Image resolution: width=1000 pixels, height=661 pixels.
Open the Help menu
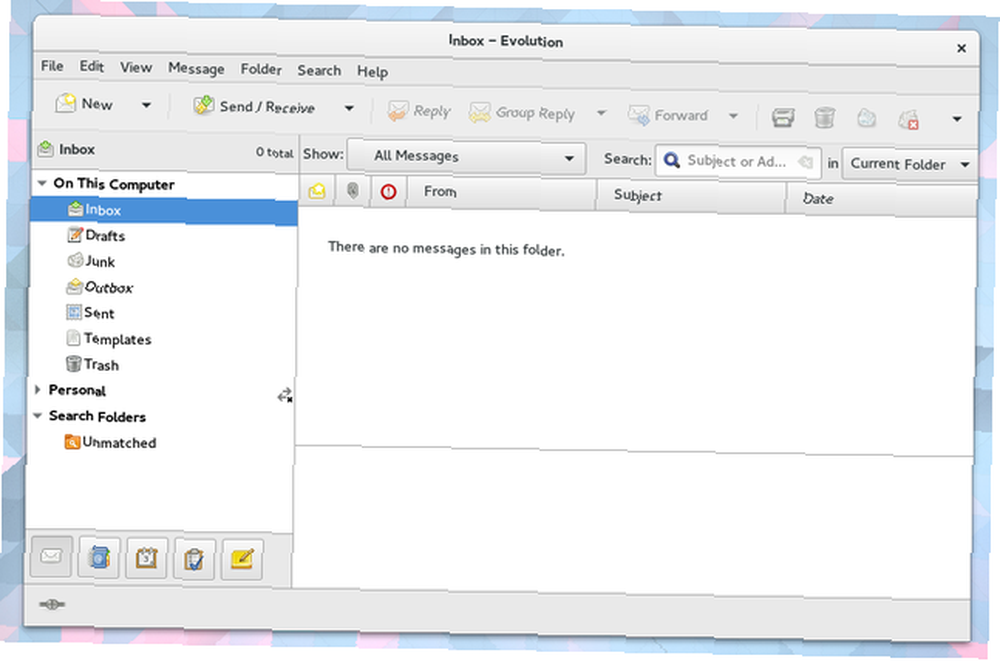click(x=372, y=71)
